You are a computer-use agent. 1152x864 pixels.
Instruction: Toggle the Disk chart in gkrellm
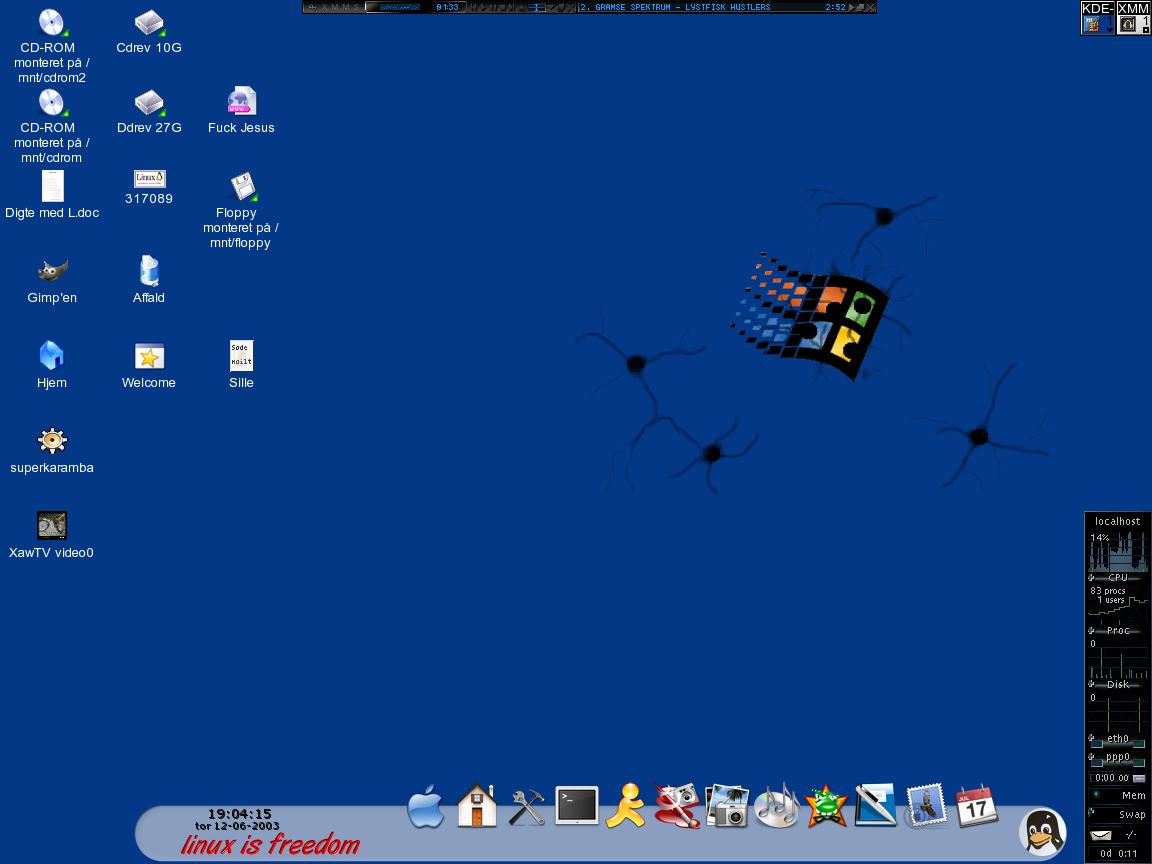pos(1117,684)
